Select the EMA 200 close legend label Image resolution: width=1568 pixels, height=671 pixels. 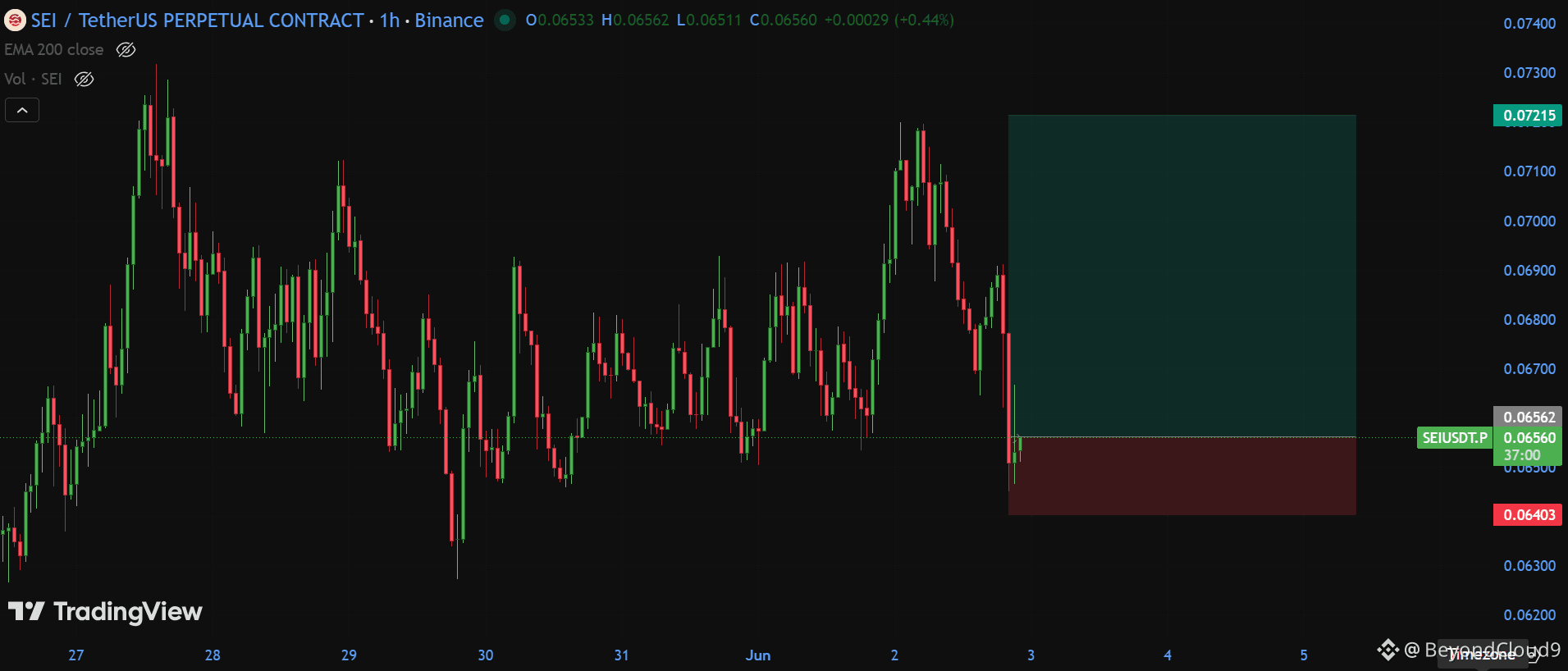tap(54, 49)
